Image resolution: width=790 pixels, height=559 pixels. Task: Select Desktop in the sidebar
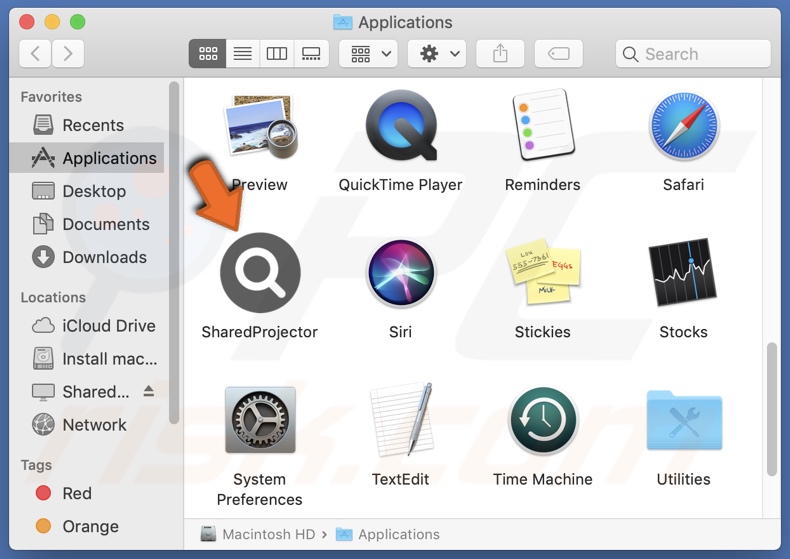[87, 191]
